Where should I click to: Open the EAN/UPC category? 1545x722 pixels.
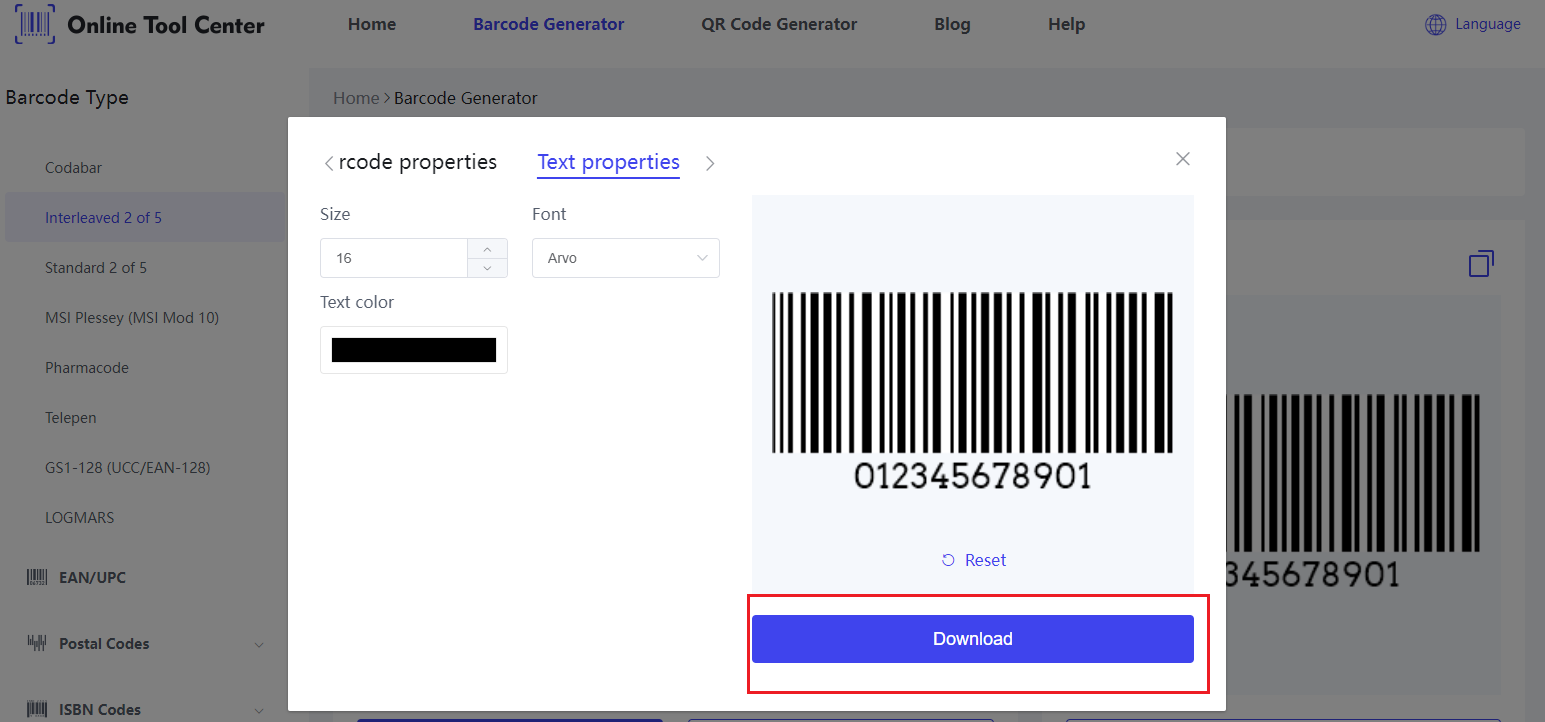92,578
